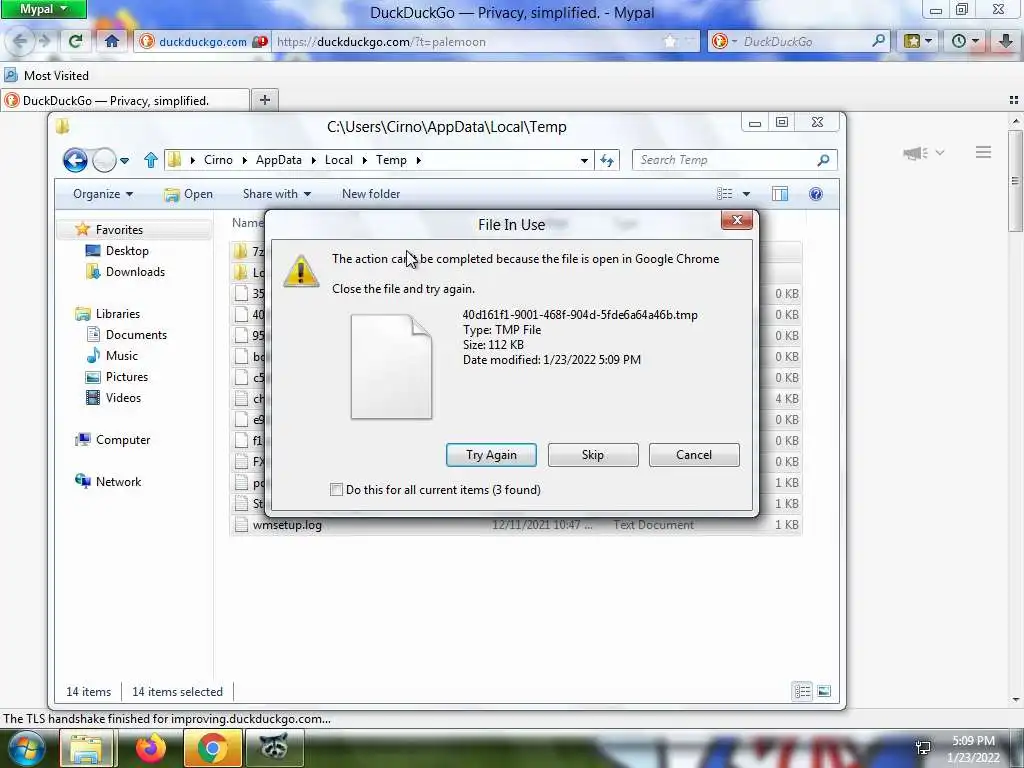Image resolution: width=1024 pixels, height=768 pixels.
Task: Switch to large icons view in status bar
Action: click(824, 692)
